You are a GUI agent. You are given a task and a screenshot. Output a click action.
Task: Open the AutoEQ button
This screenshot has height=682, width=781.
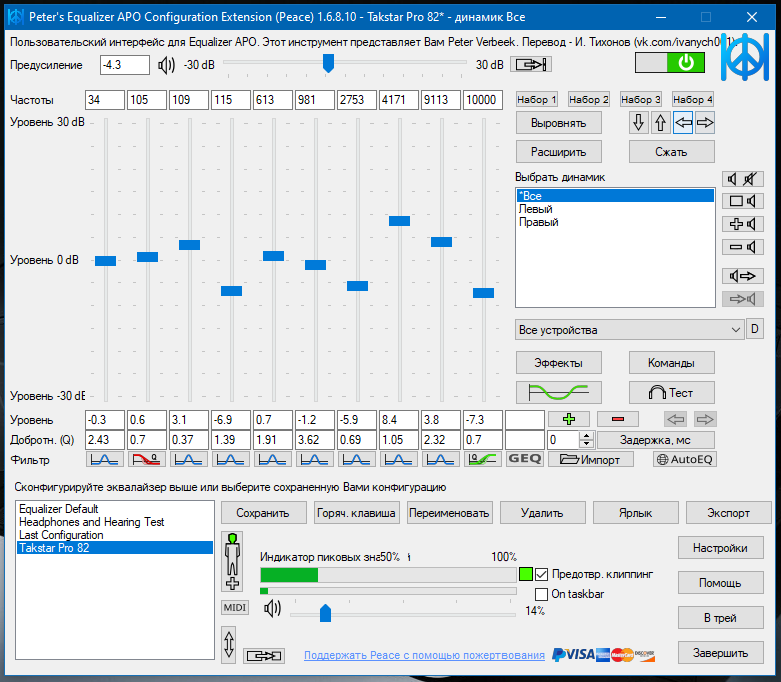click(x=685, y=459)
